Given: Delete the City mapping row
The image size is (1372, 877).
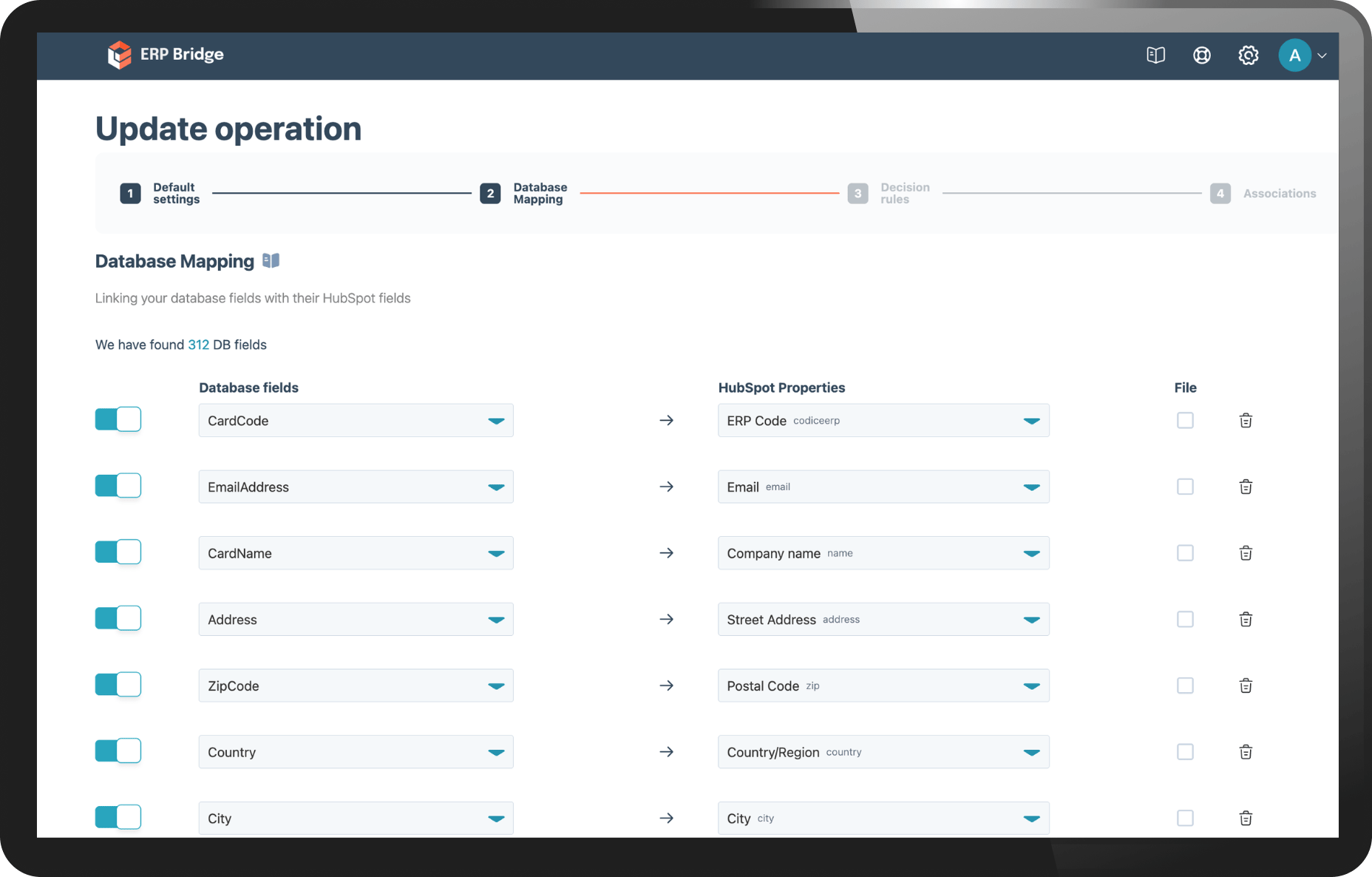Looking at the screenshot, I should pyautogui.click(x=1246, y=818).
